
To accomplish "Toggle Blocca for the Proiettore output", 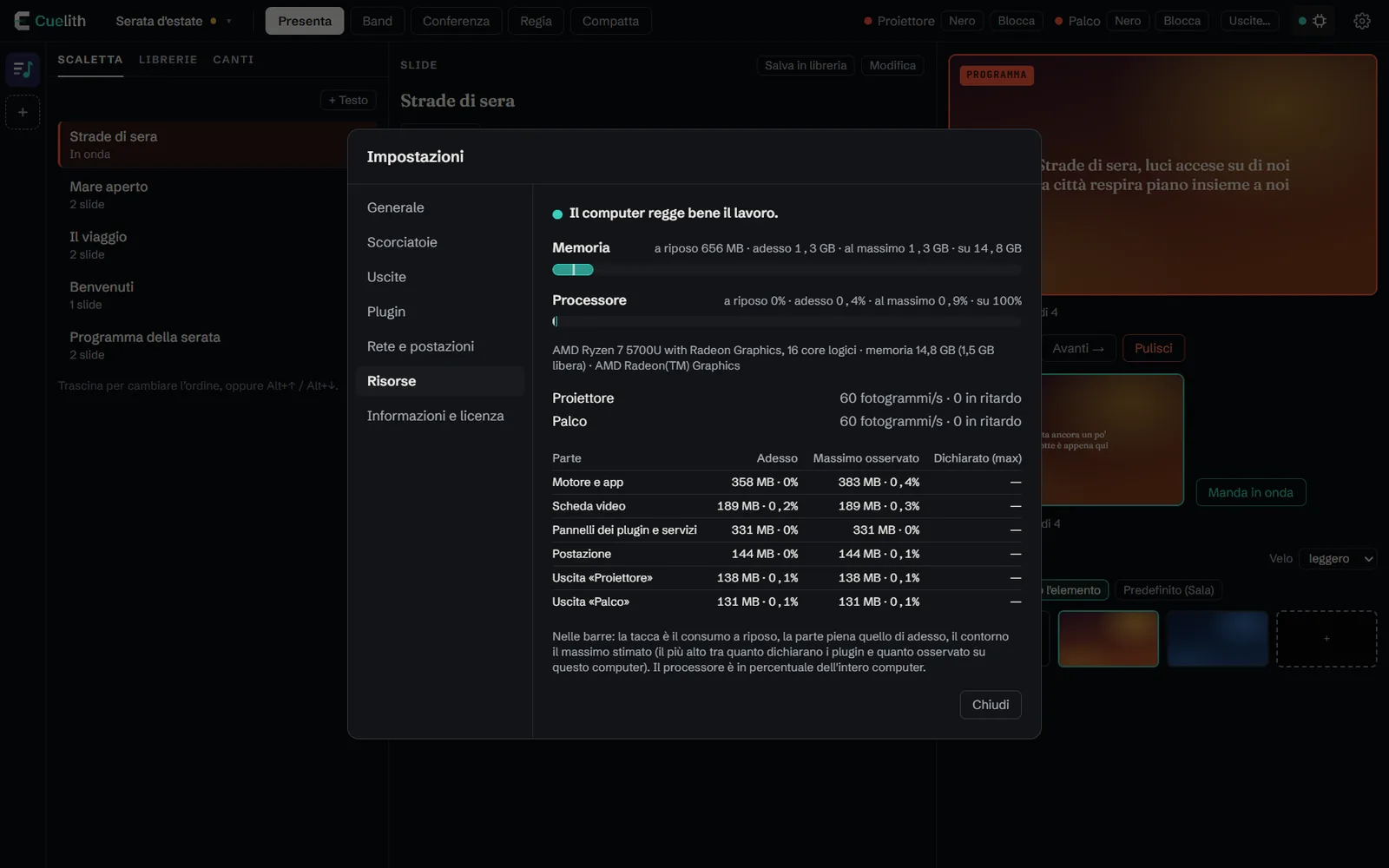I will (x=1016, y=21).
